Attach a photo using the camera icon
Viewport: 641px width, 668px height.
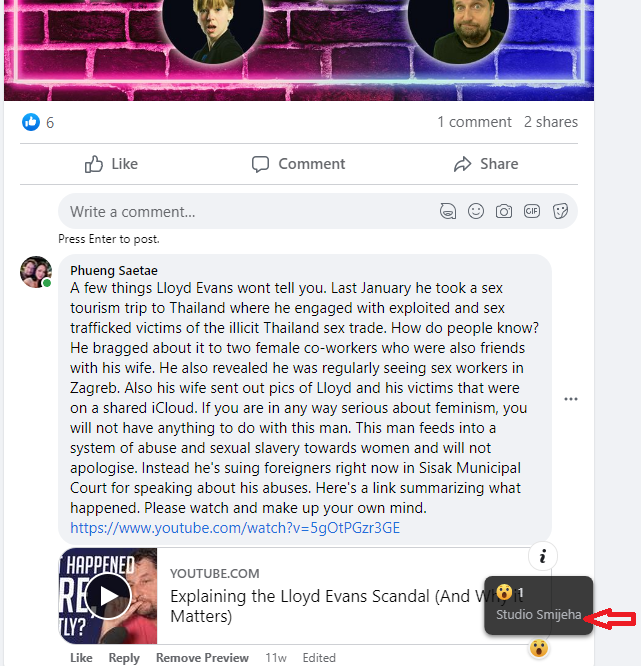point(503,211)
